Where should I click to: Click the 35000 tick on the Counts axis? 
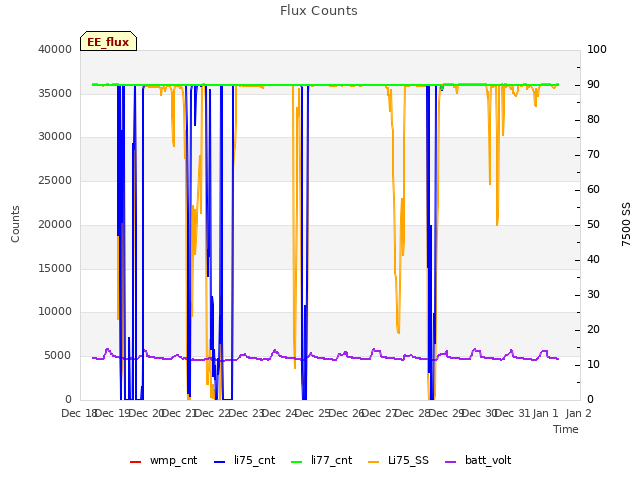55,93
